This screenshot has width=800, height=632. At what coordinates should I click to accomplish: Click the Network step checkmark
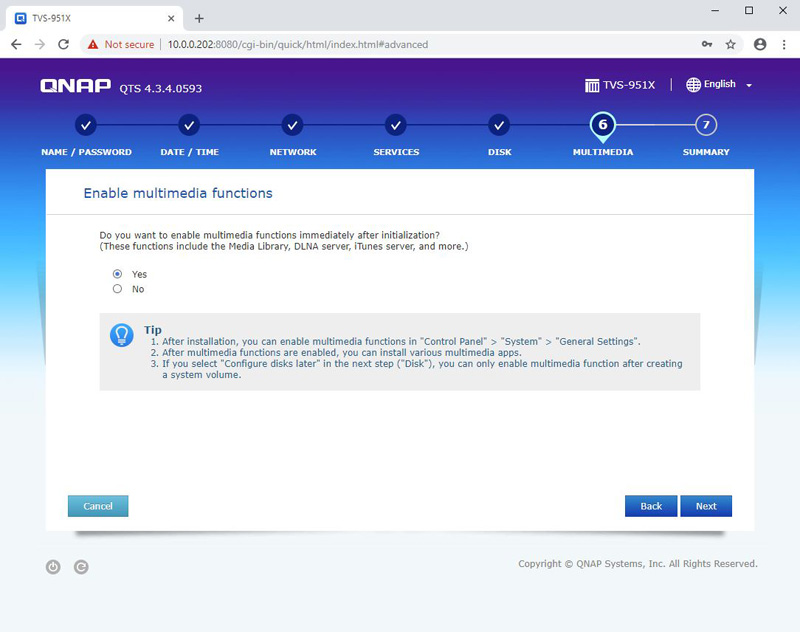pyautogui.click(x=292, y=125)
